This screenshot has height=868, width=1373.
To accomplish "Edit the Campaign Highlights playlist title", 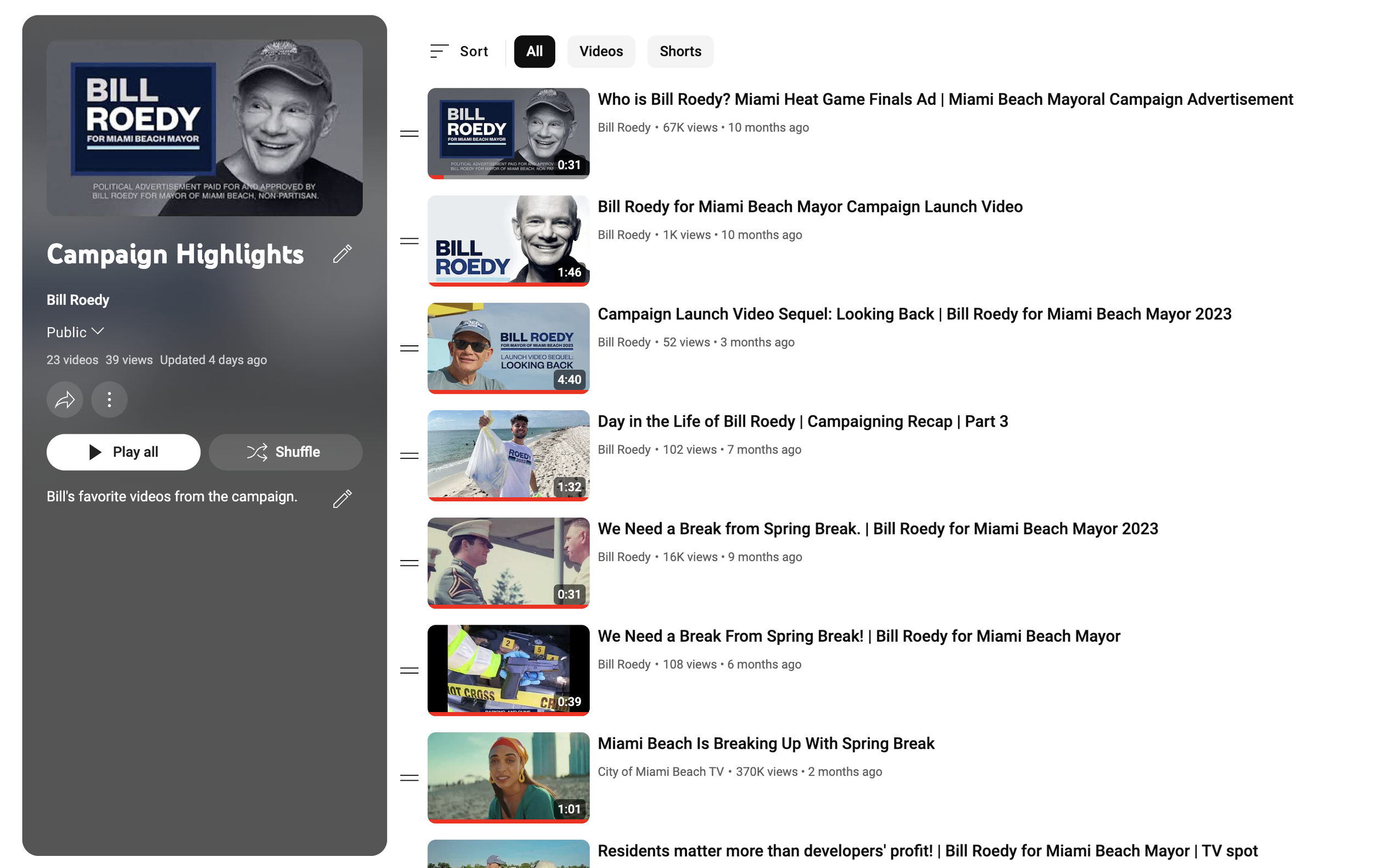I will coord(342,254).
